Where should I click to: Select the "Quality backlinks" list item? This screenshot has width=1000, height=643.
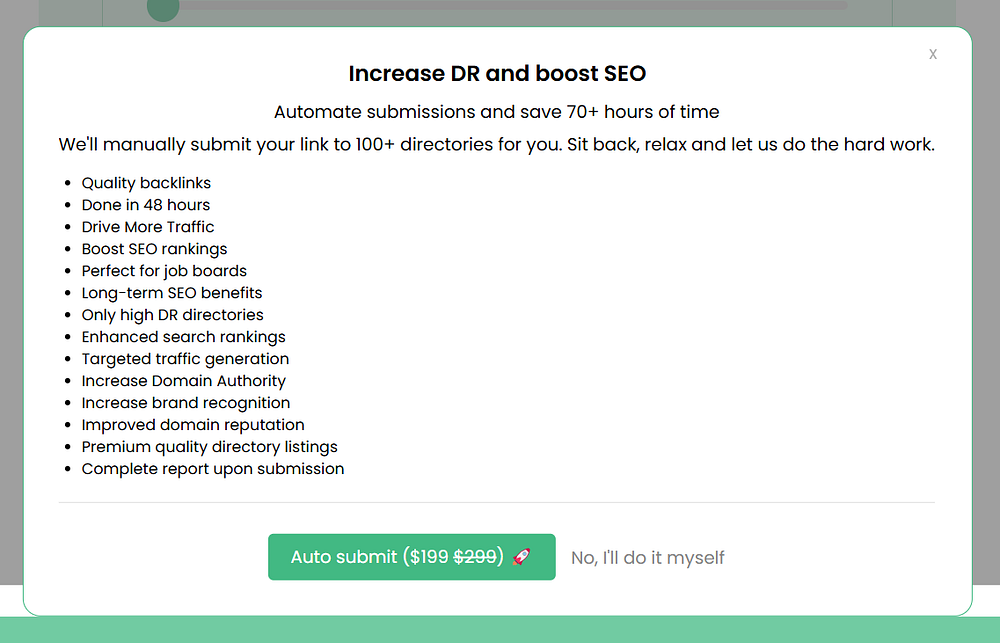pyautogui.click(x=146, y=183)
